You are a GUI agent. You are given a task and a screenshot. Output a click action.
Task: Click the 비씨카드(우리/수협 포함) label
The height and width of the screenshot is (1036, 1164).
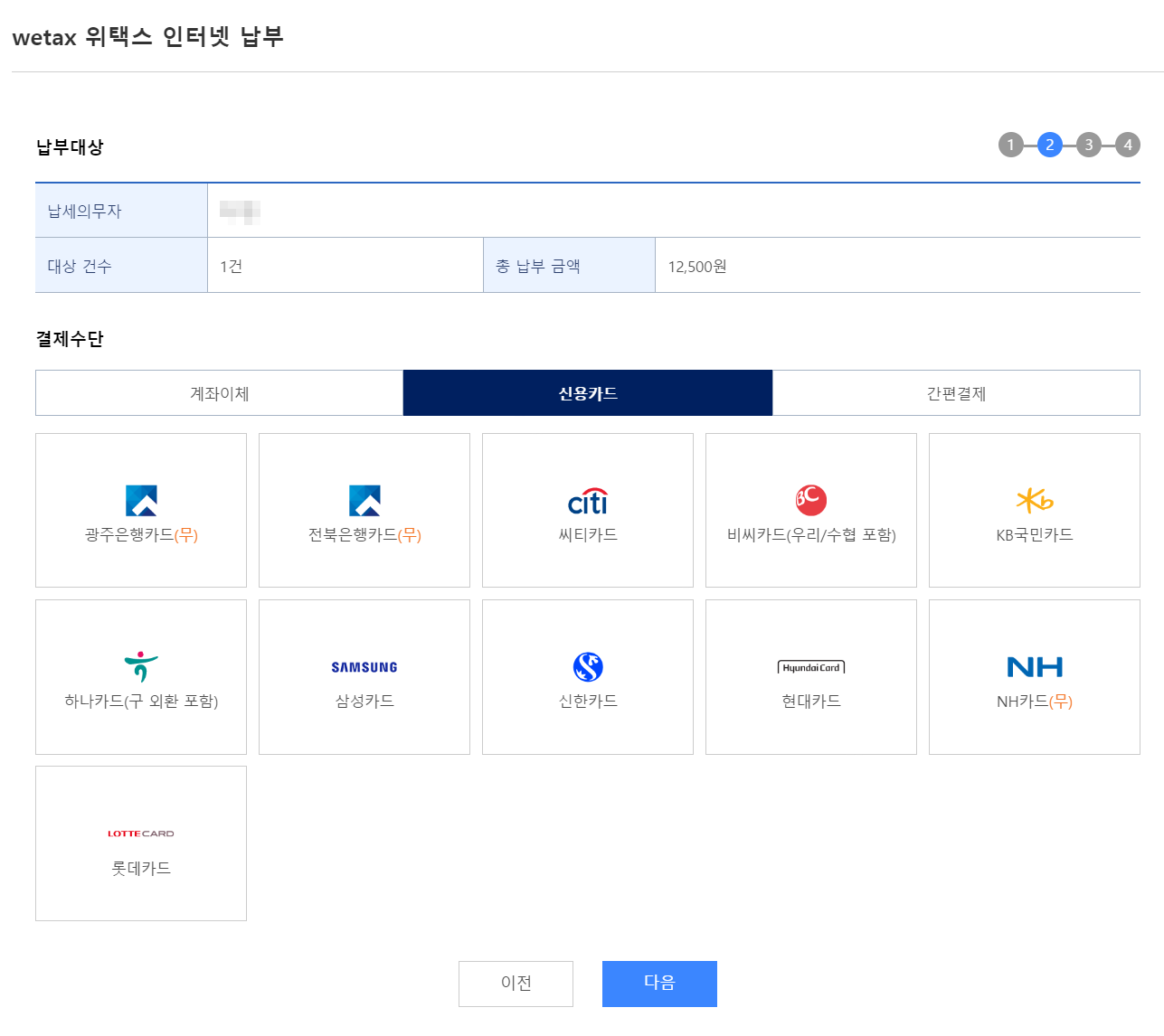(811, 535)
